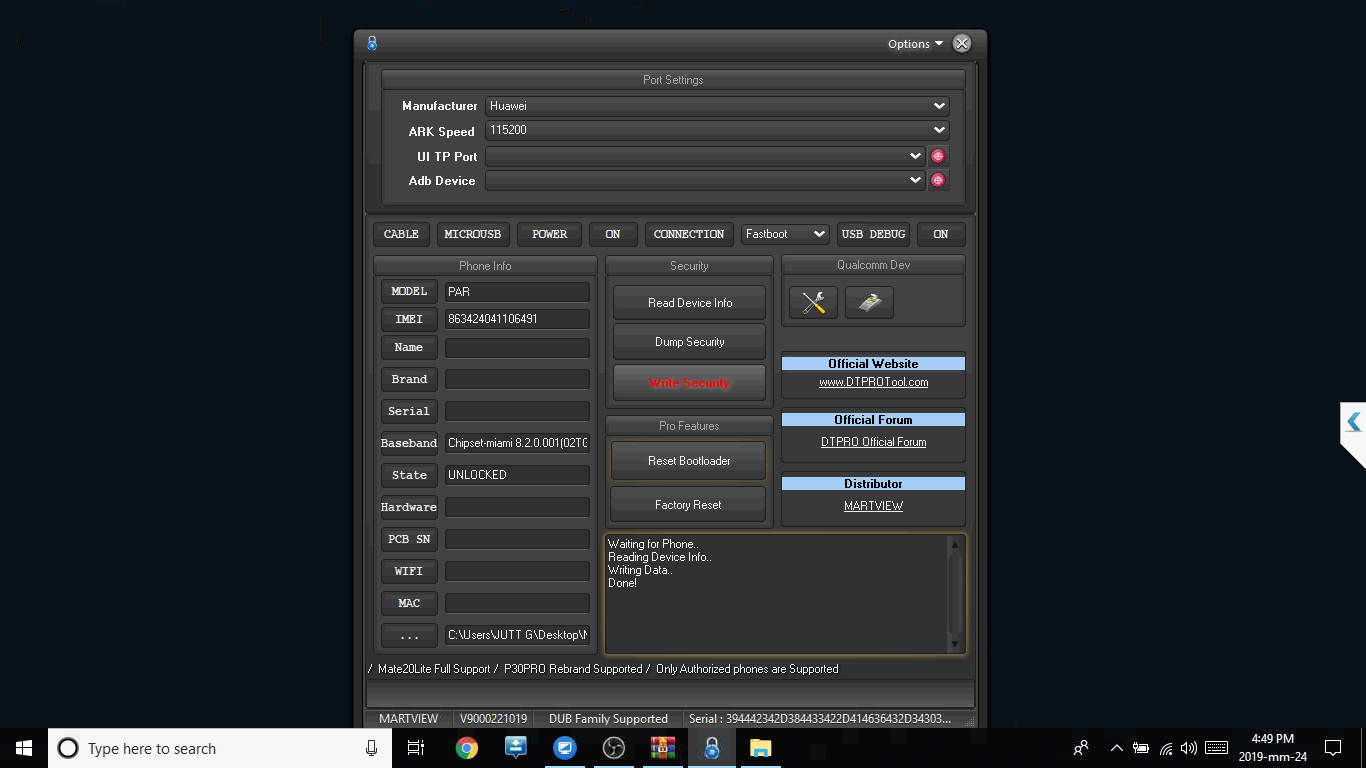
Task: Show hidden system tray icons
Action: coord(1116,748)
